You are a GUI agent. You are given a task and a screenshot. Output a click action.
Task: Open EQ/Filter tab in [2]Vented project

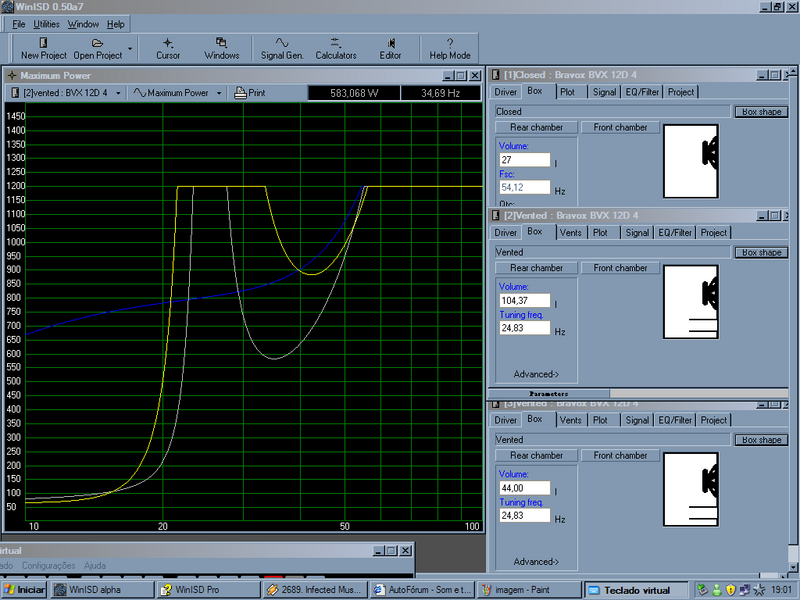675,233
